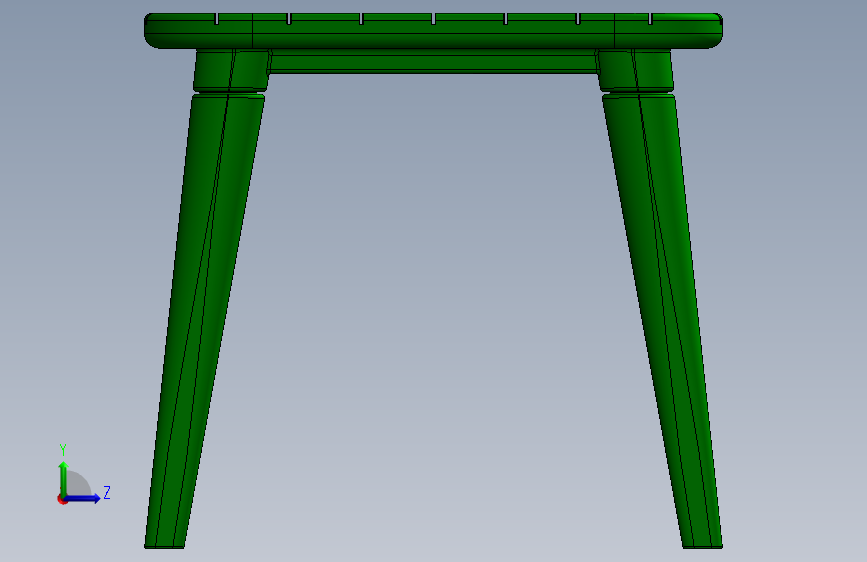This screenshot has height=562, width=867.
Task: Click the green Y axis of the triad
Action: tap(63, 479)
